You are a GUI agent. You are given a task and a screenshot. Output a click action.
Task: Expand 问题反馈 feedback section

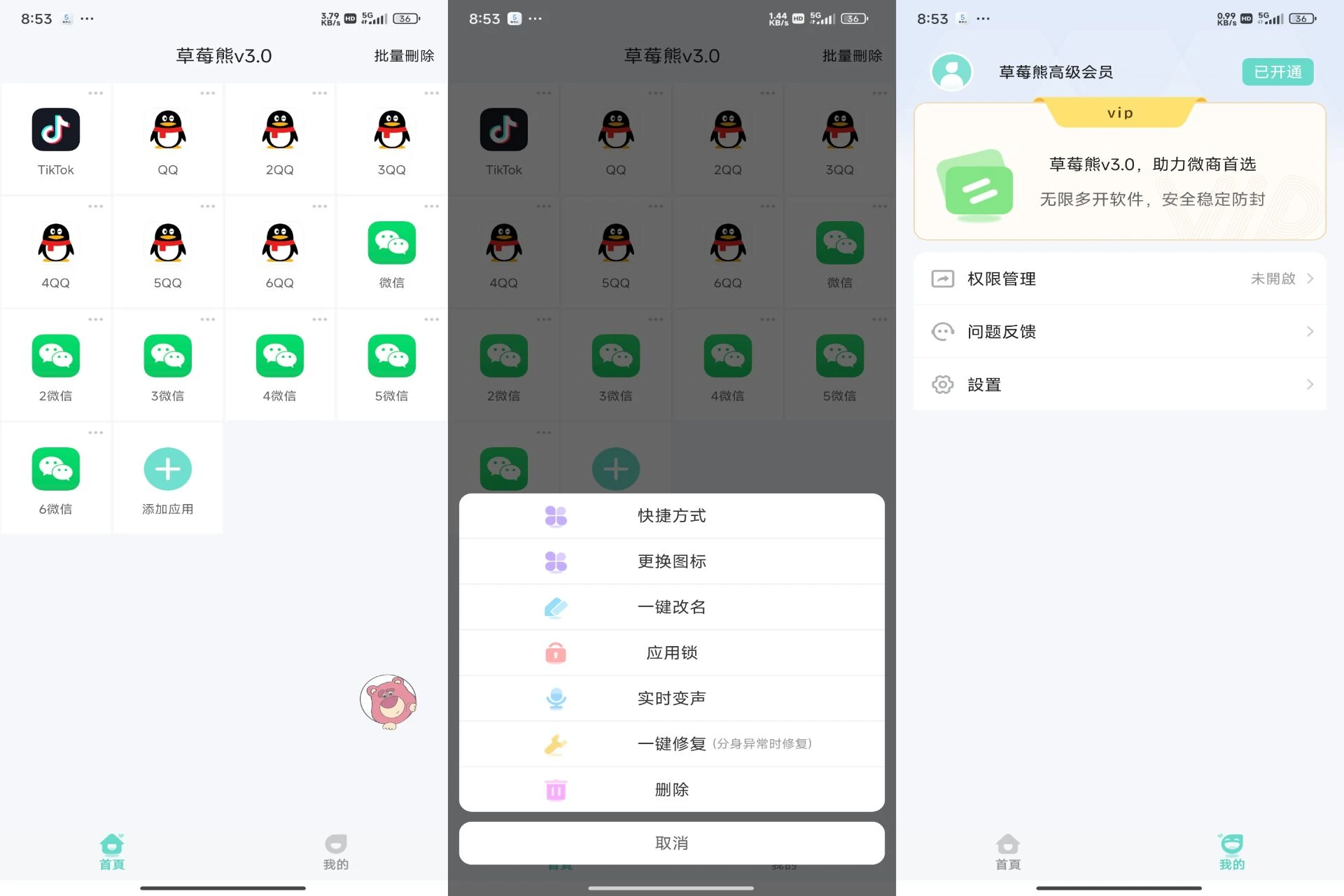(x=1121, y=331)
